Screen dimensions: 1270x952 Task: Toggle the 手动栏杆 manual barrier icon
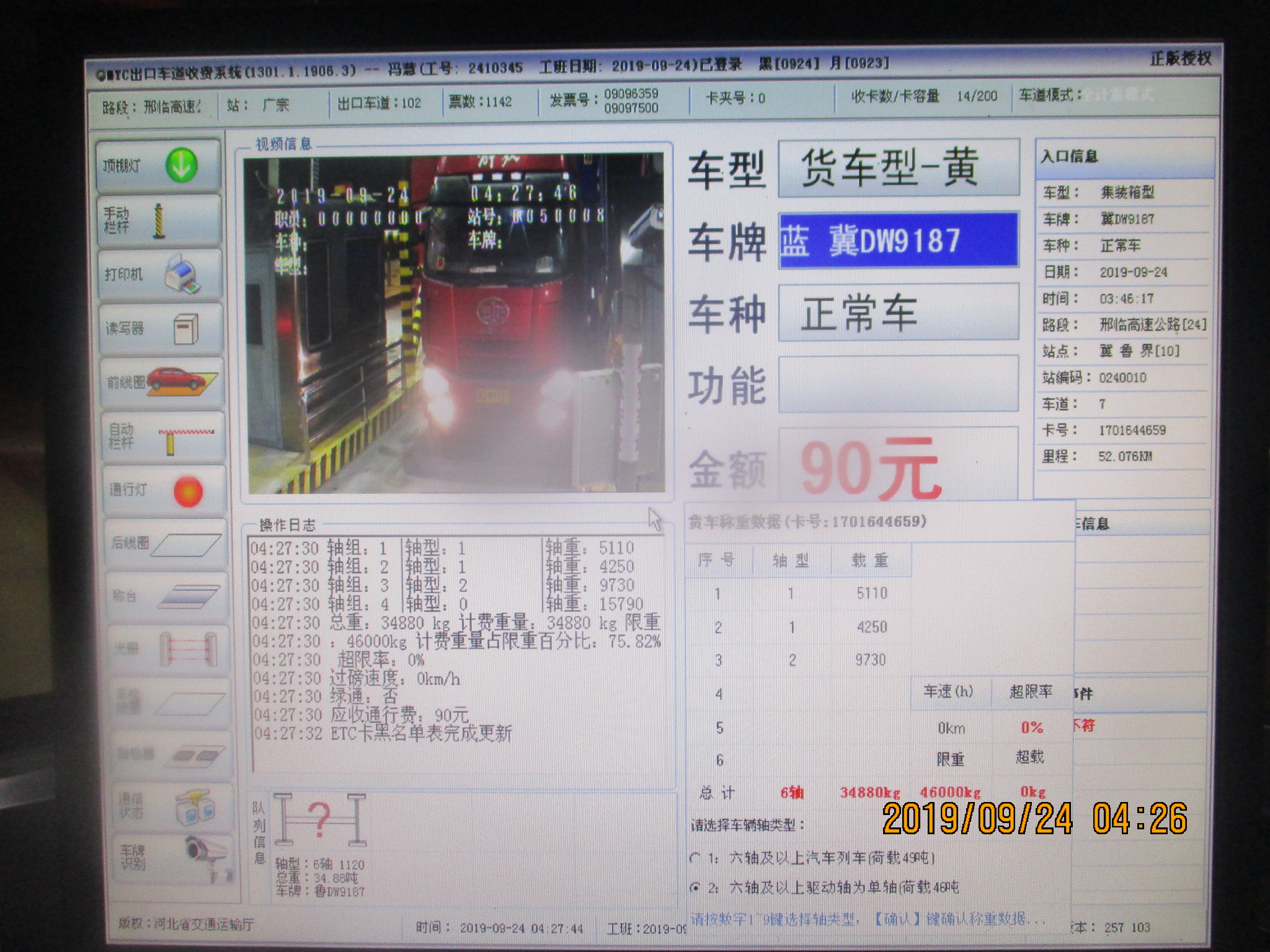click(159, 221)
